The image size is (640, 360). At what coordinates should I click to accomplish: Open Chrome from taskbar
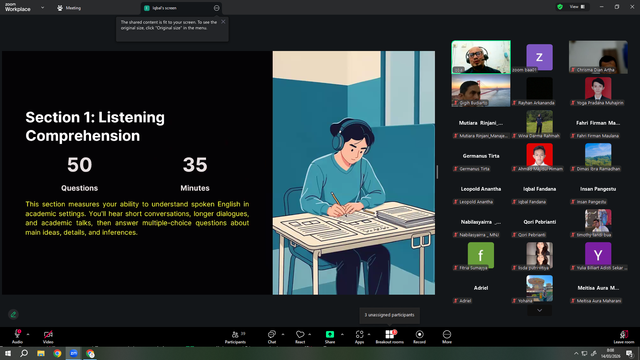57,353
